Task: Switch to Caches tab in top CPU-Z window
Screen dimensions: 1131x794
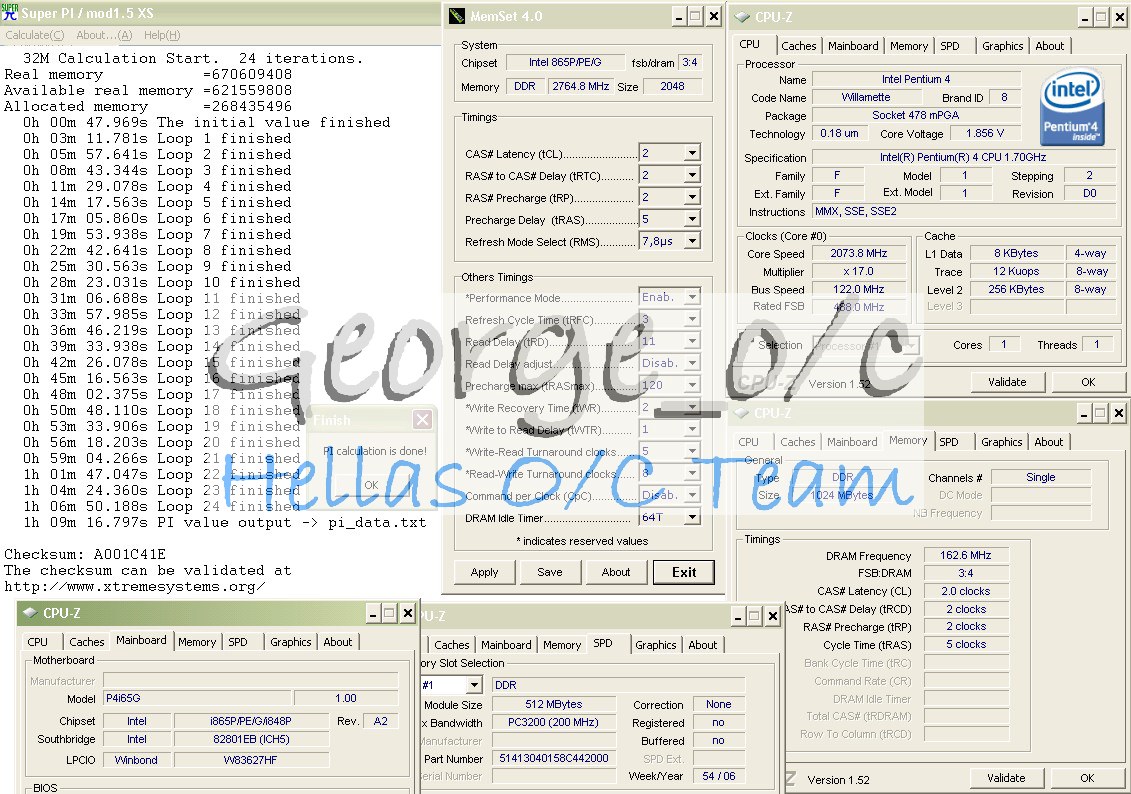Action: point(798,46)
